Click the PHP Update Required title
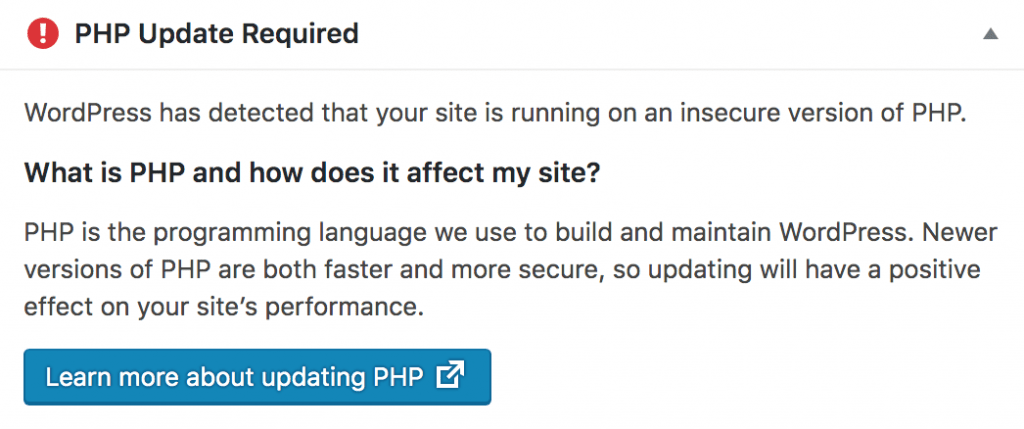Screen dimensions: 1024x429 pos(216,34)
